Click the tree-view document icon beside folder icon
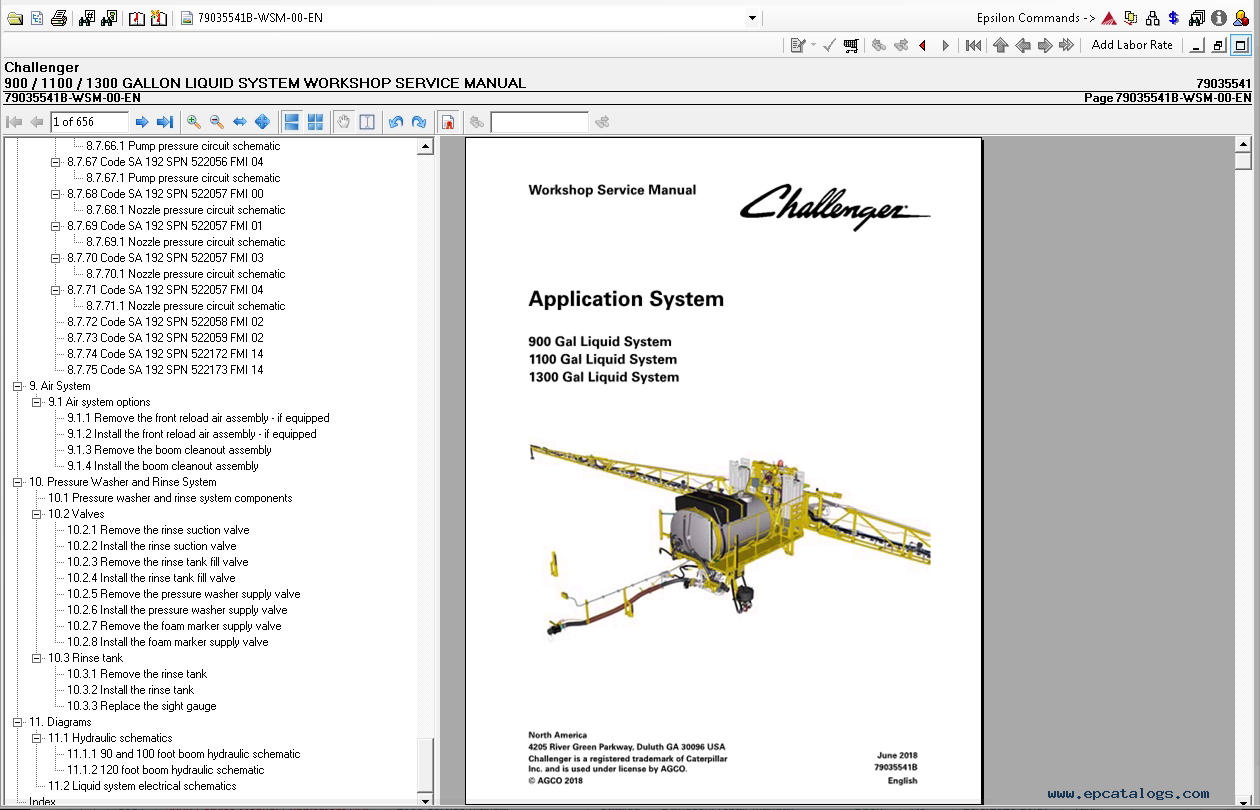1260x810 pixels. tap(37, 18)
